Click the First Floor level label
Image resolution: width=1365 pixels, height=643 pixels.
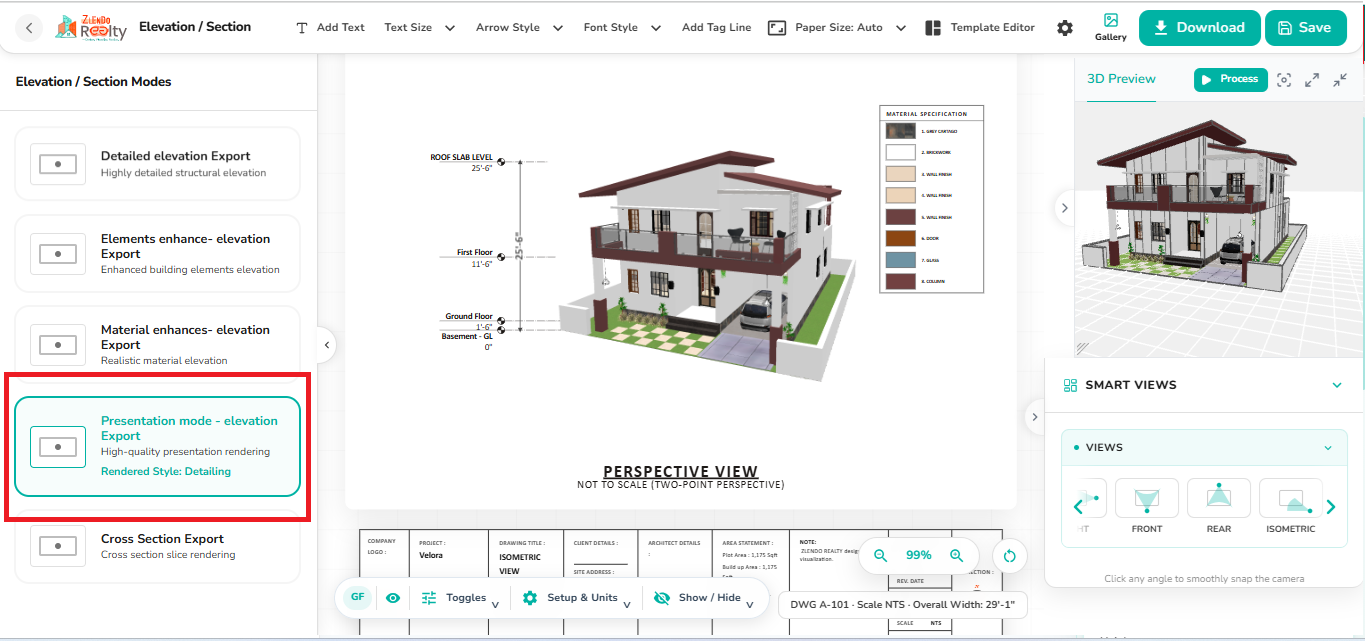tap(475, 253)
